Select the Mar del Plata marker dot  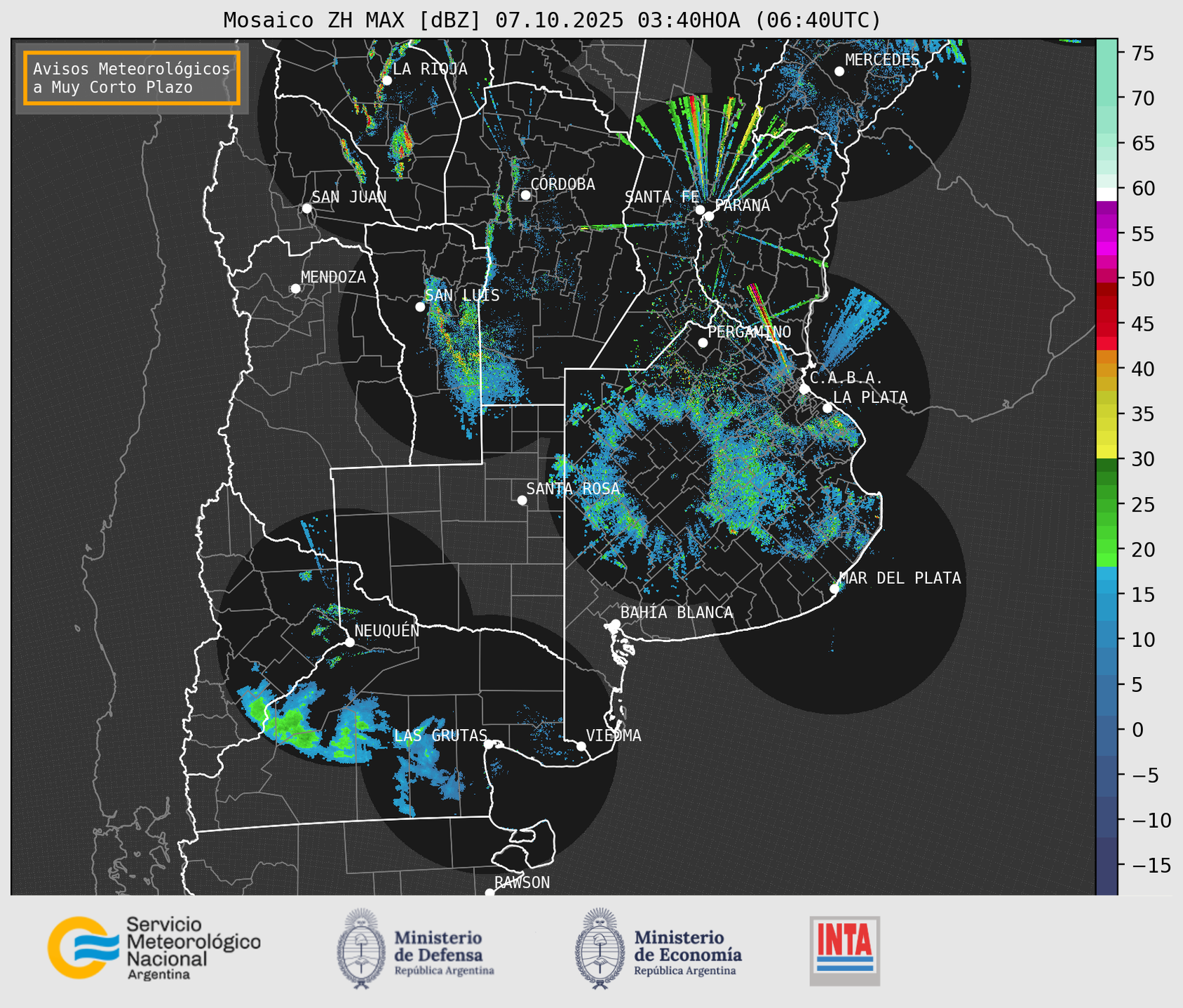click(x=834, y=588)
